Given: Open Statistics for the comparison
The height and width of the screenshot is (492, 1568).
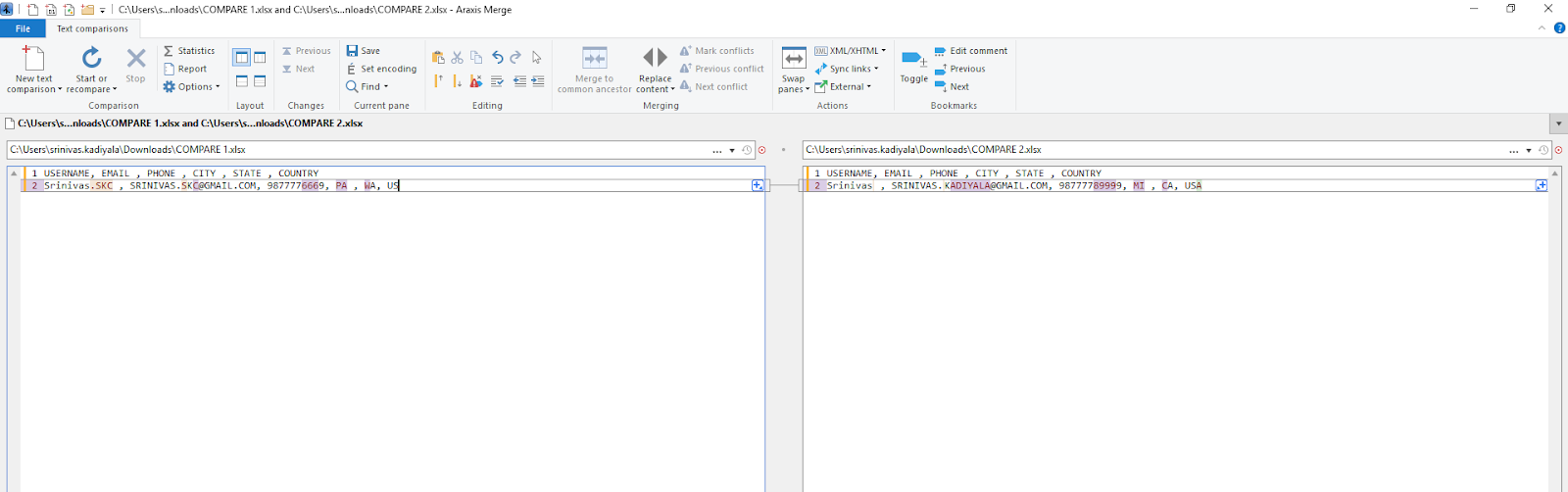Looking at the screenshot, I should click(189, 51).
